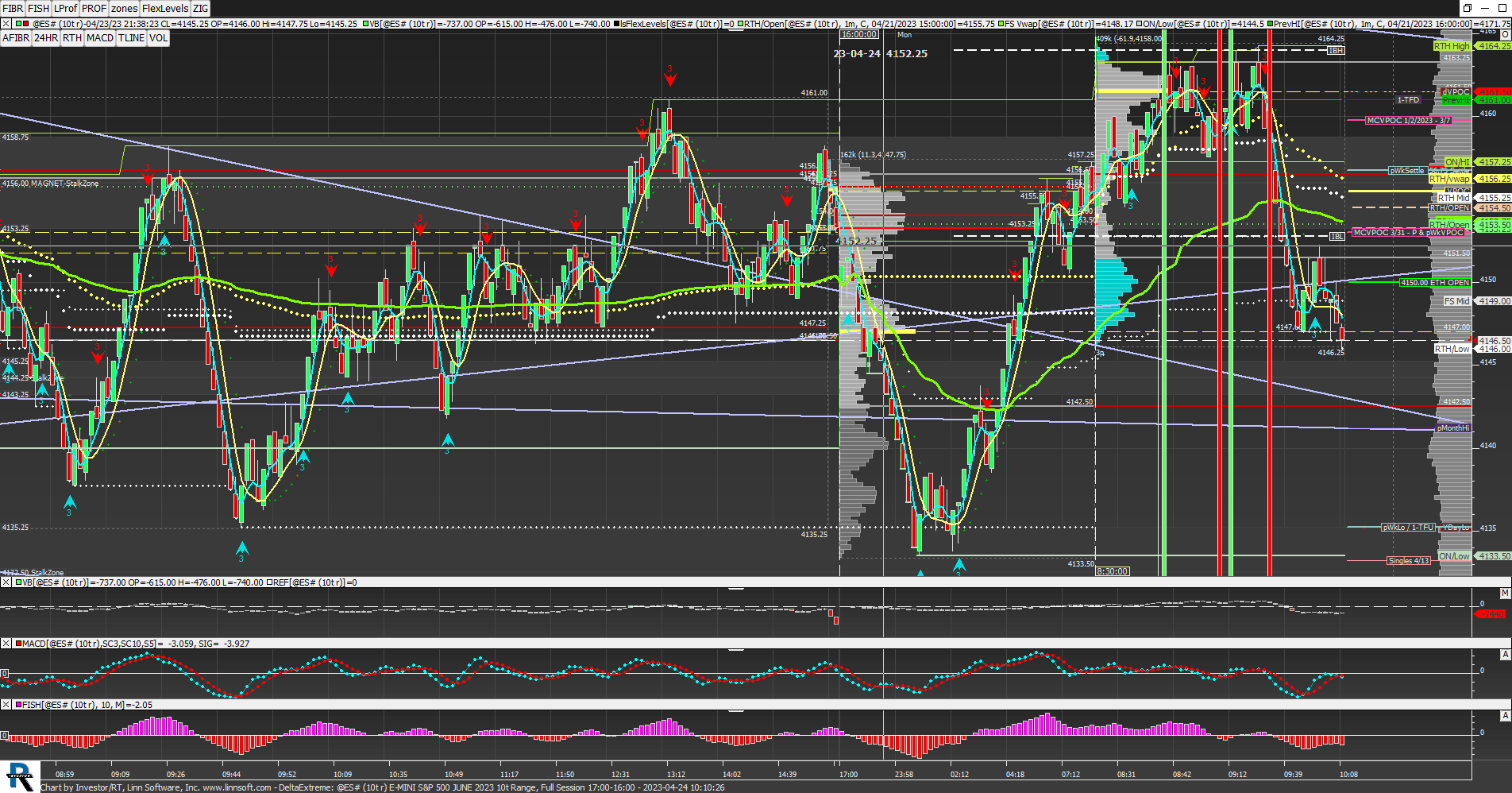Click the PrevHI green legend square
Screen dimensions: 1512x793
click(1271, 24)
